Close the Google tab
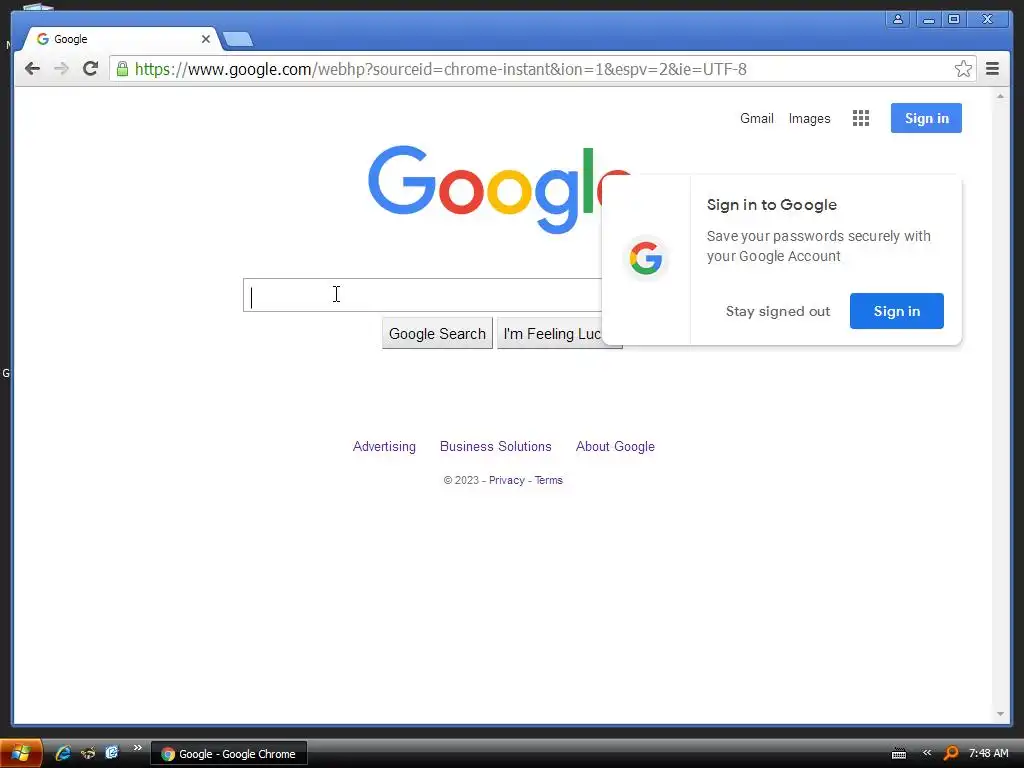The width and height of the screenshot is (1024, 768). coord(206,39)
